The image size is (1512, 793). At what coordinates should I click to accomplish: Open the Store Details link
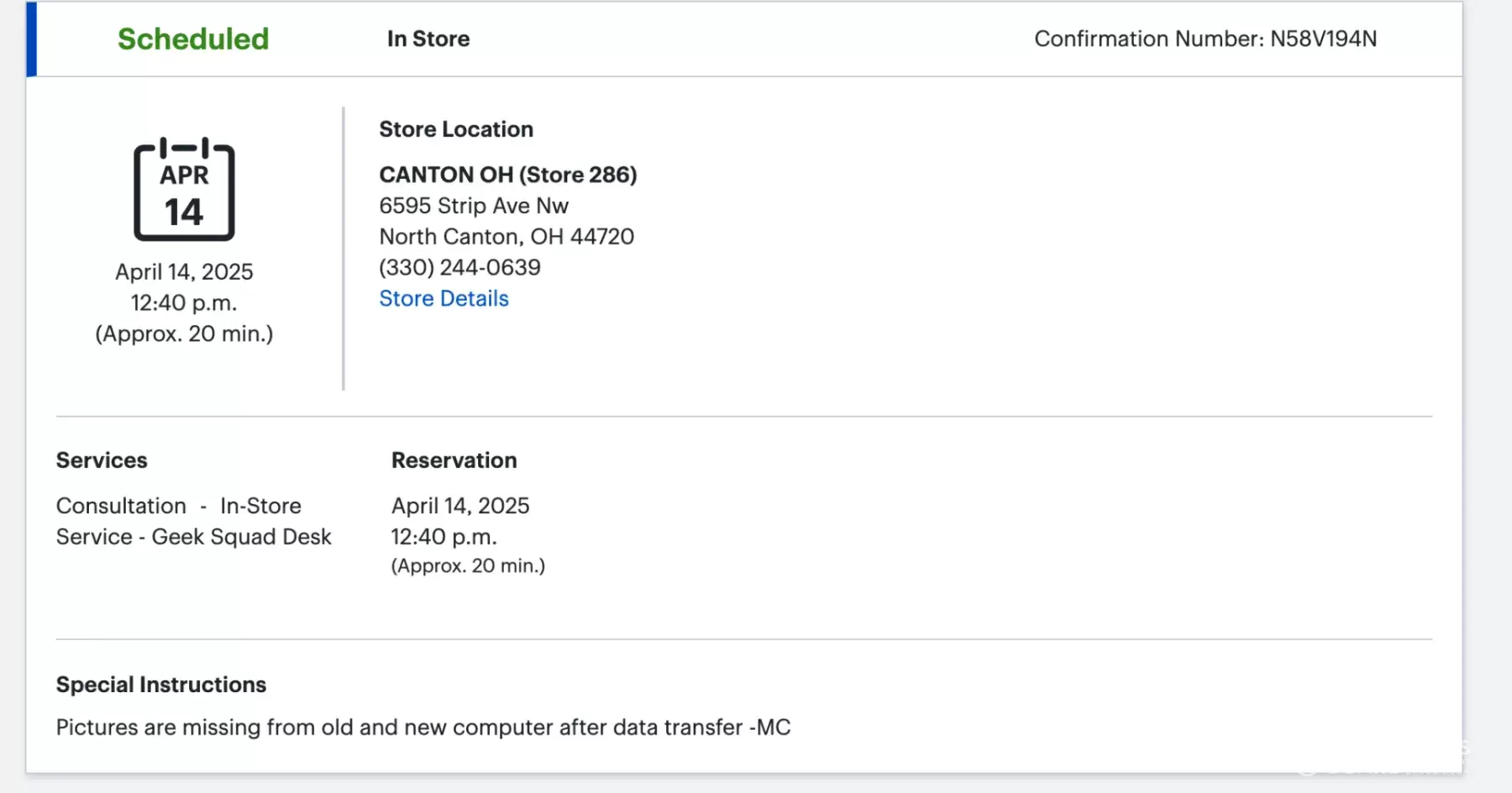pos(444,298)
